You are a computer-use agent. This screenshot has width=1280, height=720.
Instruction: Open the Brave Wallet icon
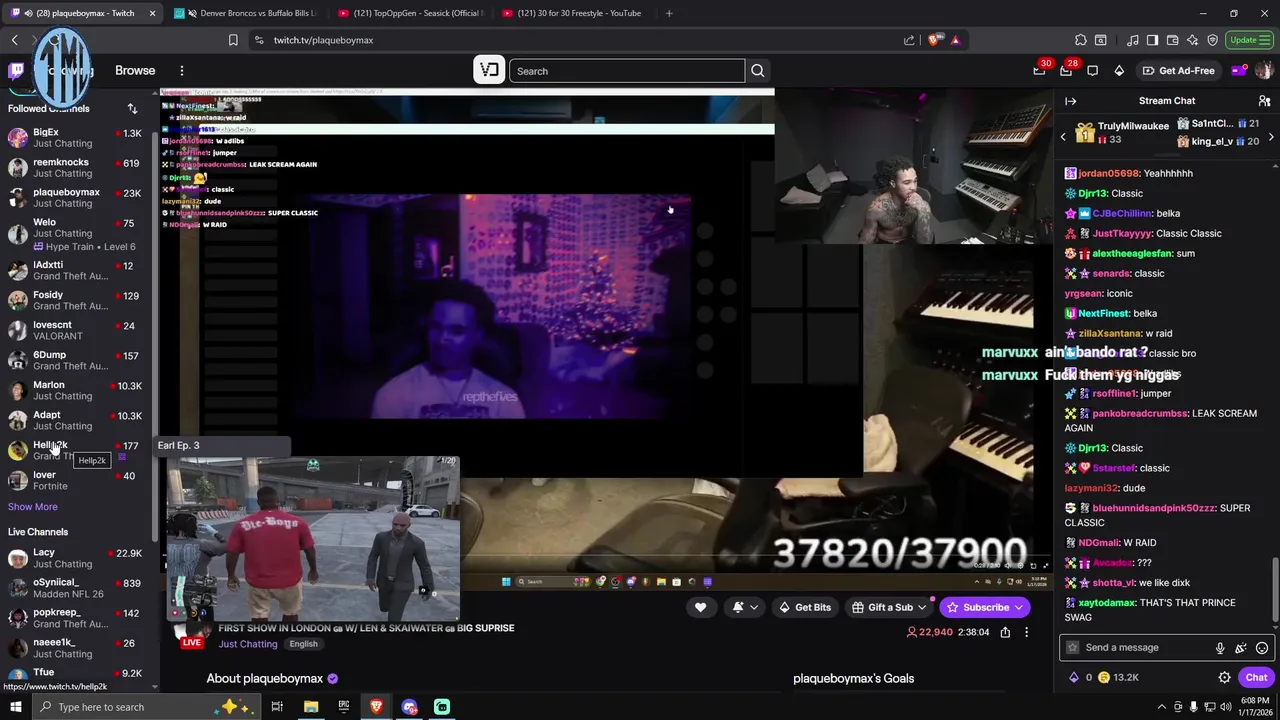[x=1173, y=40]
